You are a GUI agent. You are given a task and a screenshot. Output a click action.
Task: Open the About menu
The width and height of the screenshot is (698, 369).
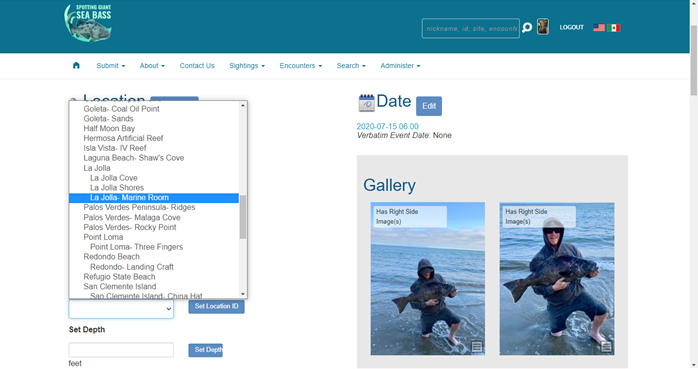(x=152, y=65)
